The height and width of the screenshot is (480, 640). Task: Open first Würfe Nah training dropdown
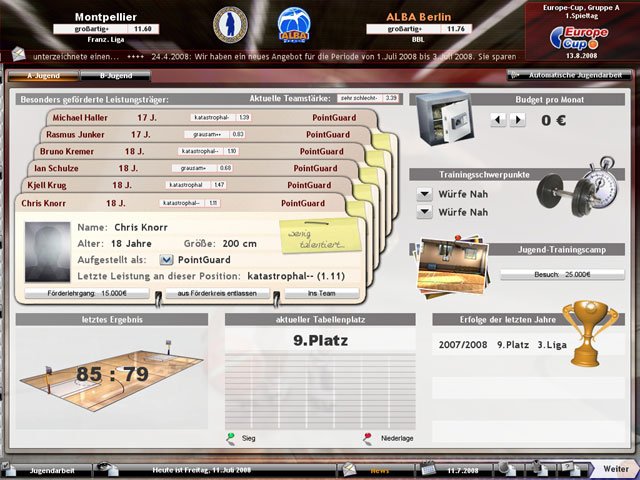424,194
